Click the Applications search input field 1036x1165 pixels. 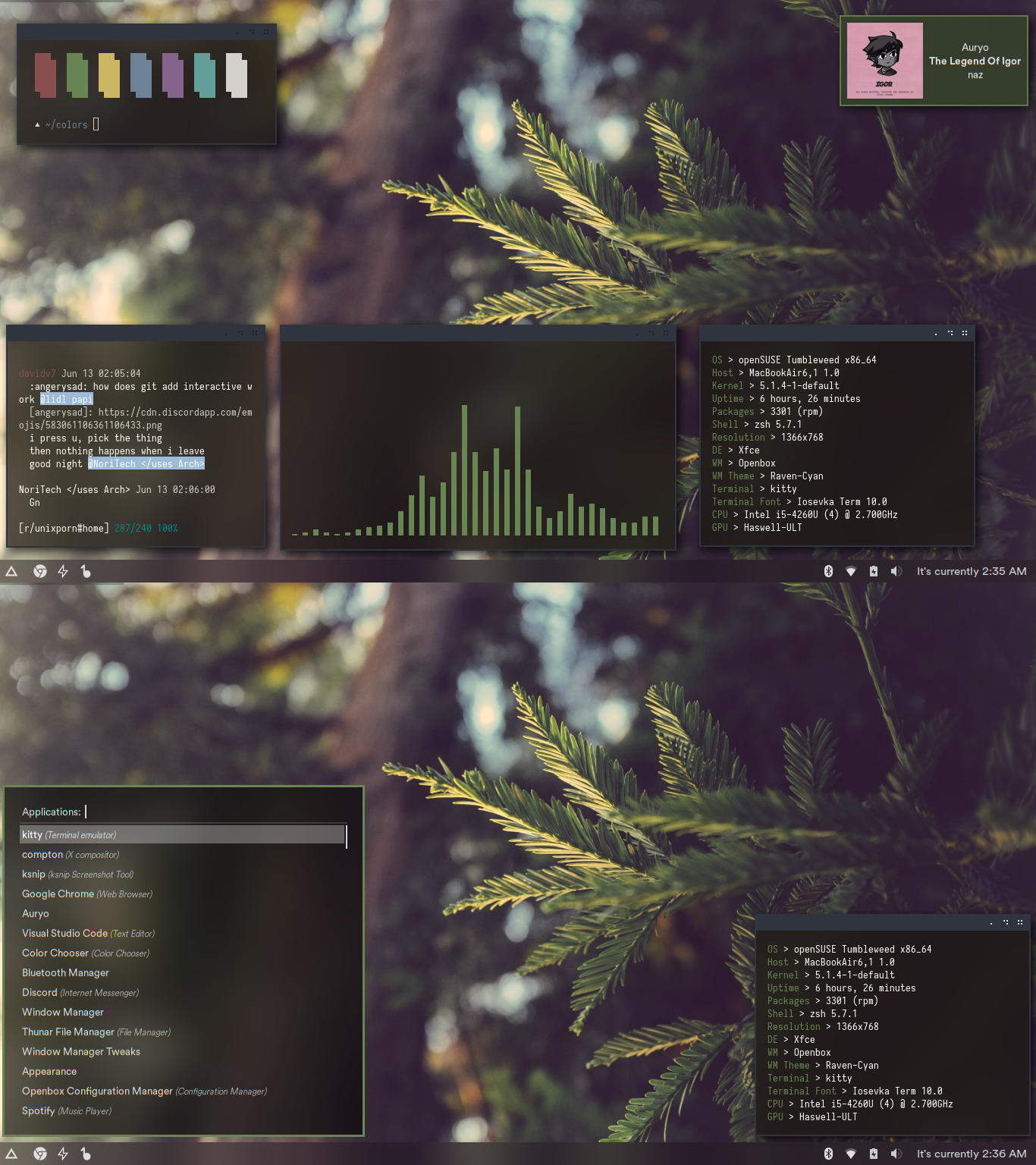[86, 812]
